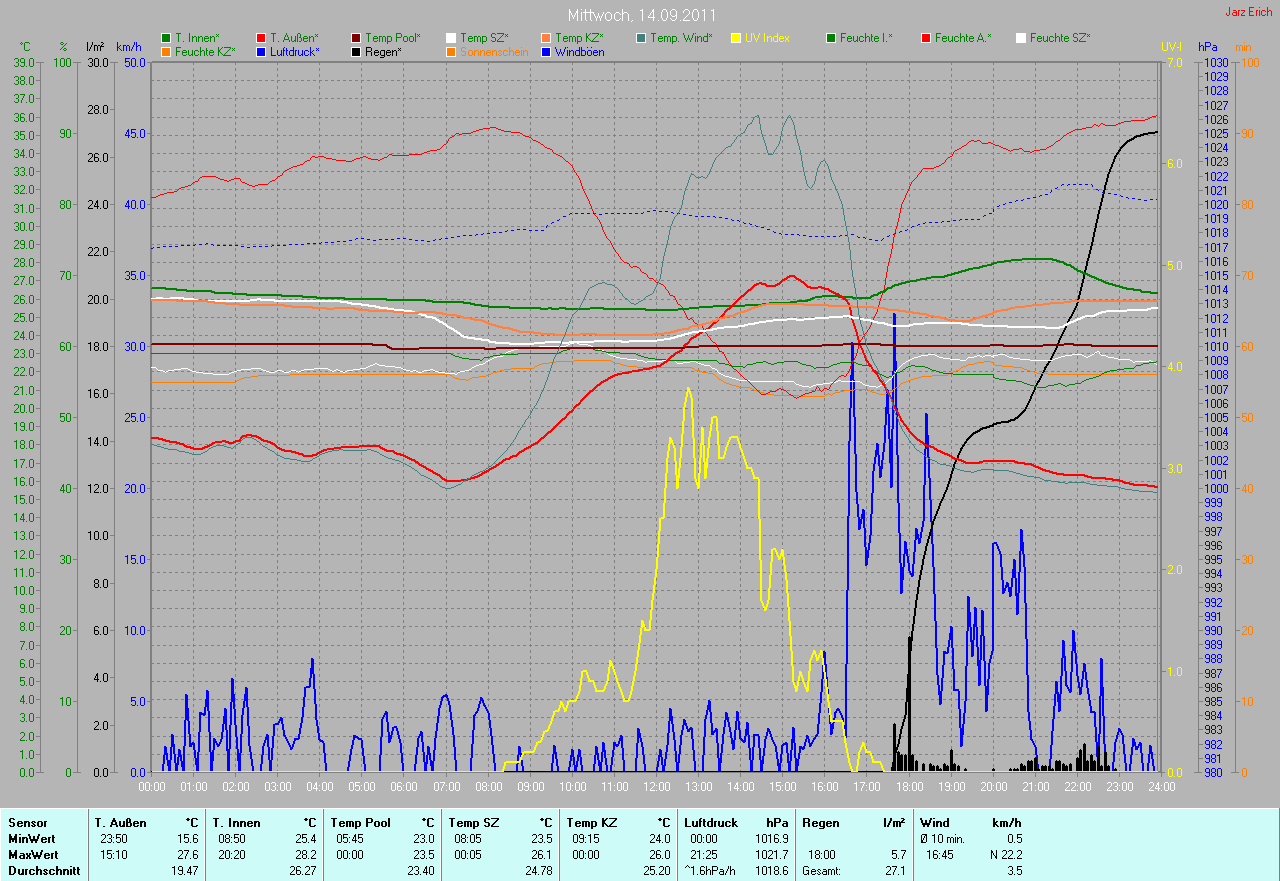
Task: Click the Temp KZ average value '25.20'
Action: click(656, 871)
